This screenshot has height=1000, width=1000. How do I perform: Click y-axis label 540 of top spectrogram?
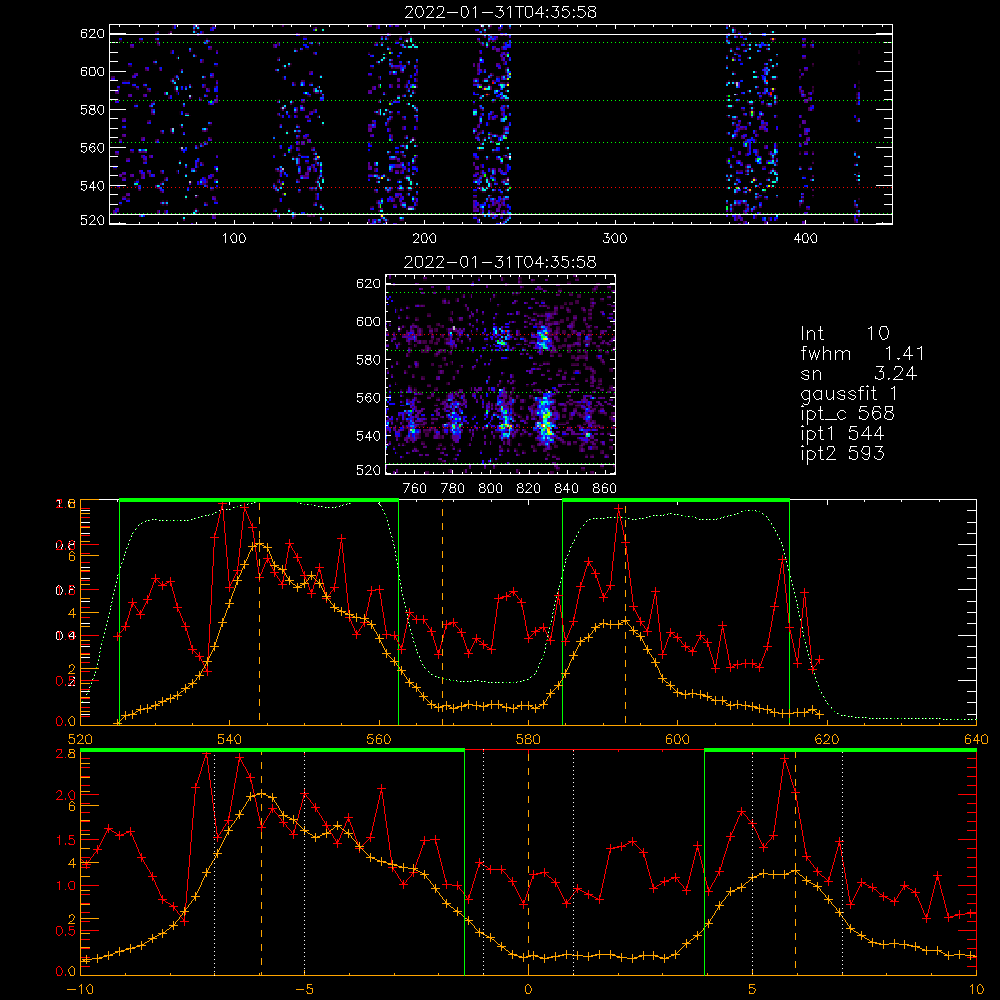tap(92, 186)
